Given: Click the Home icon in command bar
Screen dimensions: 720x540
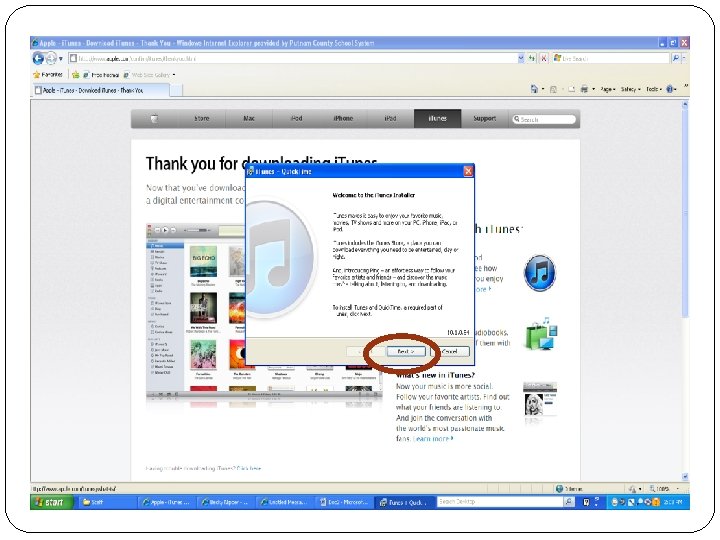Looking at the screenshot, I should [534, 89].
